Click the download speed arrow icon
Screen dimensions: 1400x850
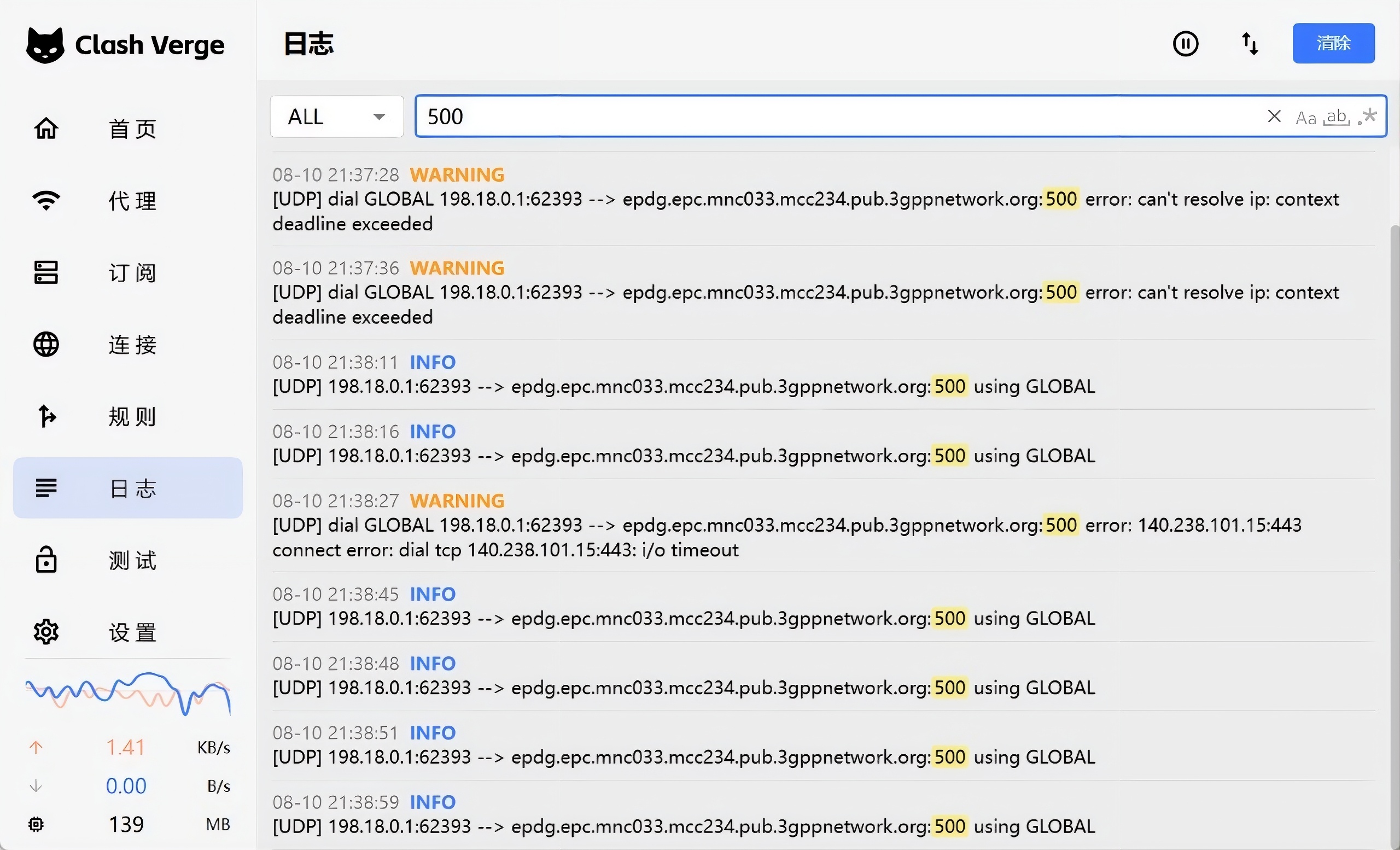click(36, 786)
